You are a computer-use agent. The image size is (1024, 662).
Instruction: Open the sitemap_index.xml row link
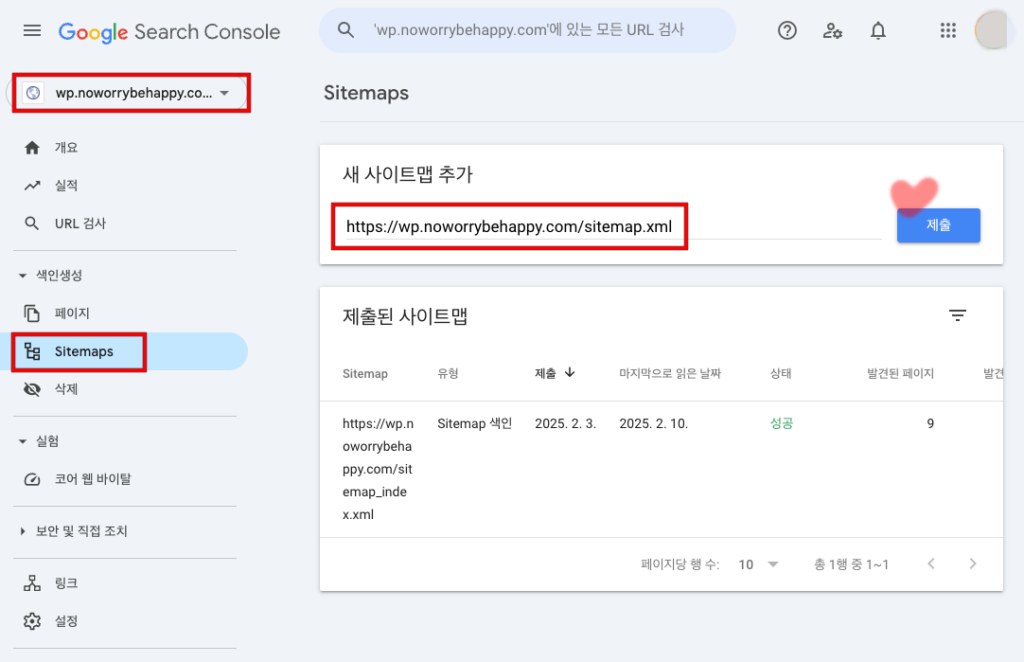coord(378,469)
